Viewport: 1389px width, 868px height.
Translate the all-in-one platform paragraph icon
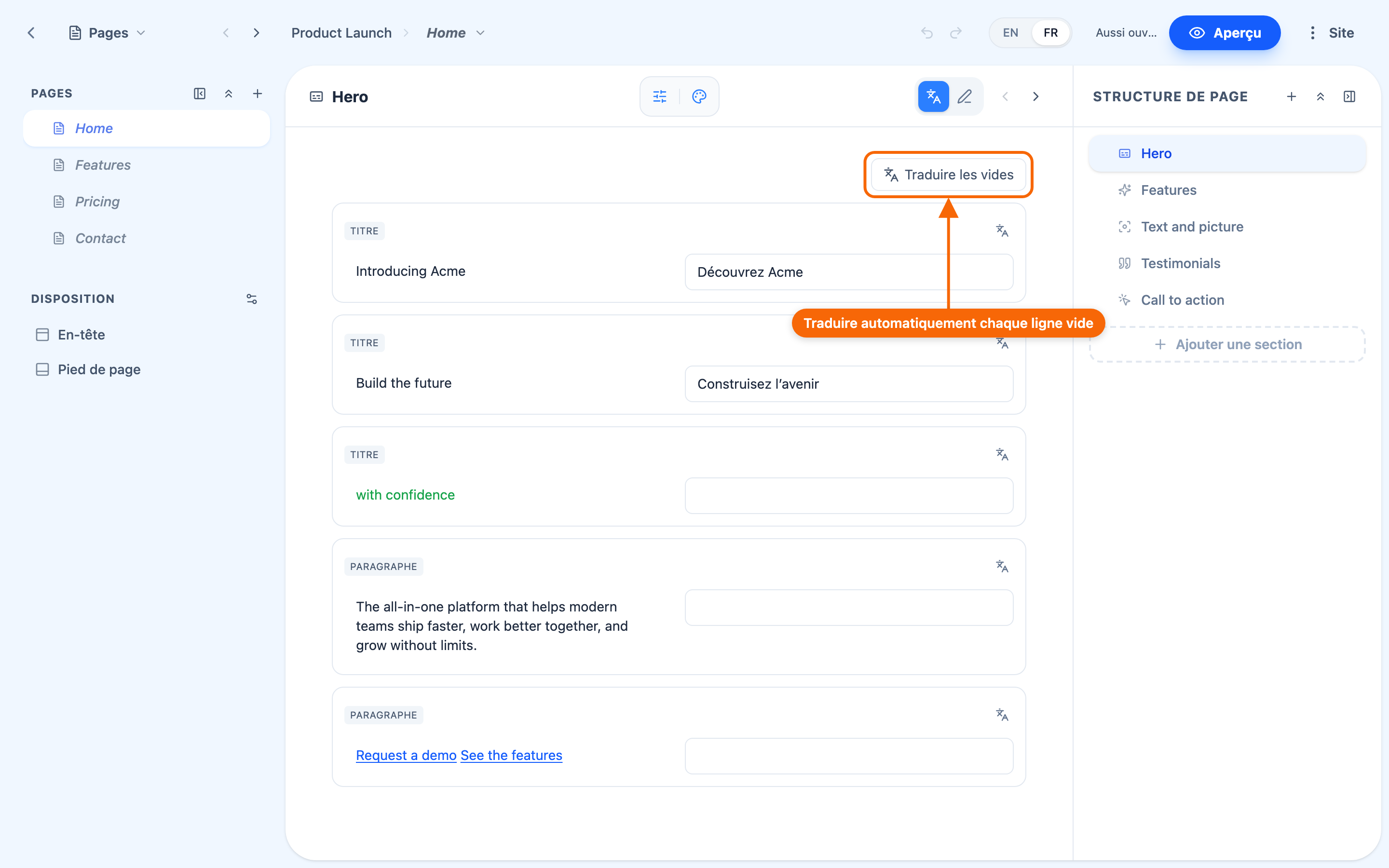pyautogui.click(x=1002, y=567)
